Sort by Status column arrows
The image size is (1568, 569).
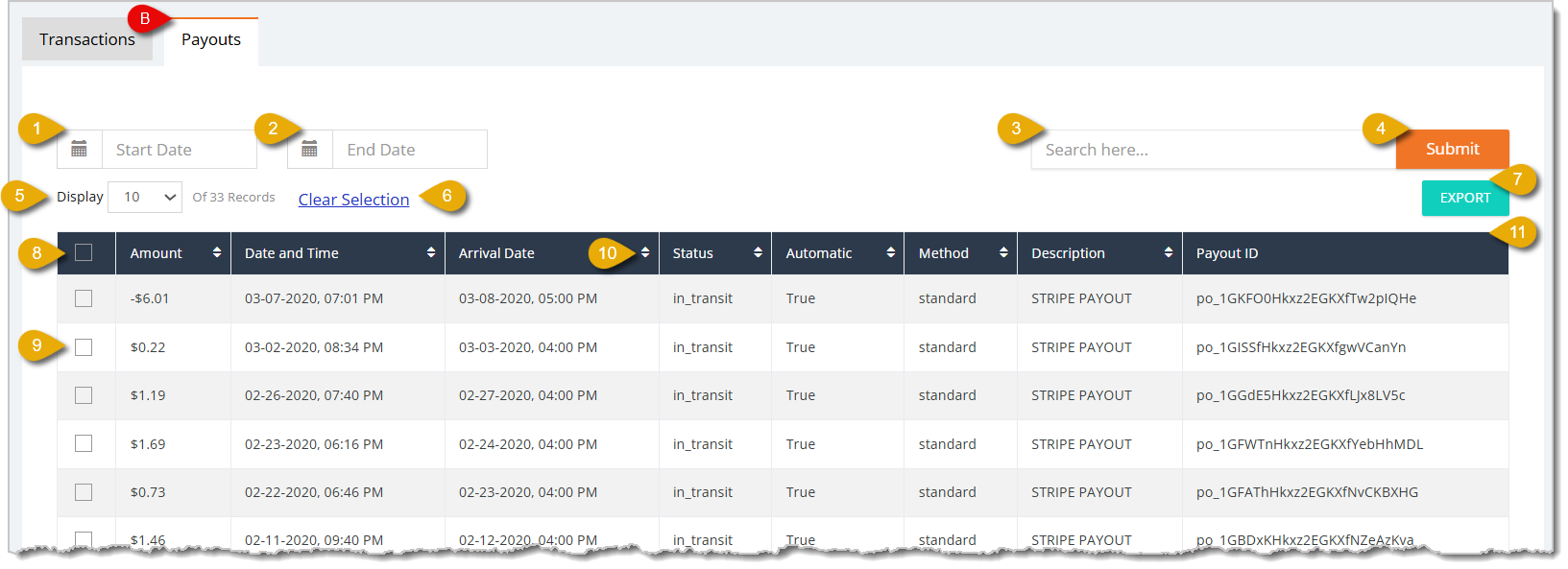758,252
